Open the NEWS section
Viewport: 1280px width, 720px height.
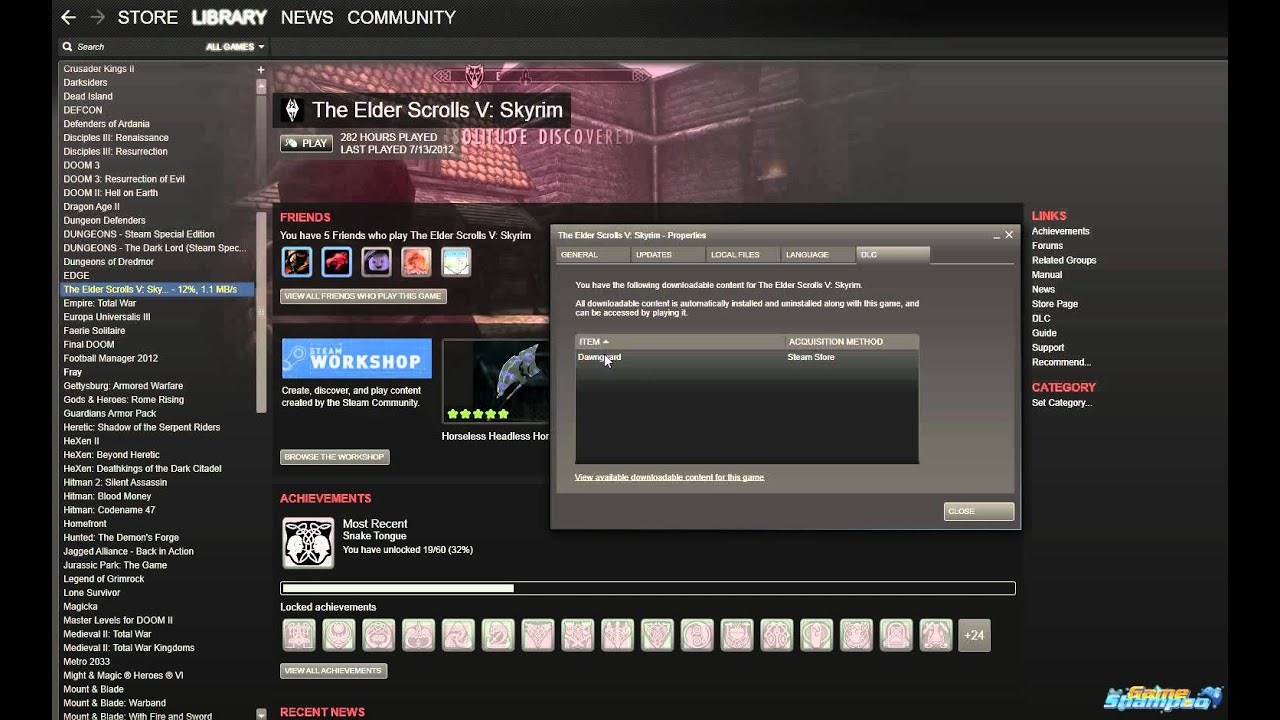click(x=307, y=17)
